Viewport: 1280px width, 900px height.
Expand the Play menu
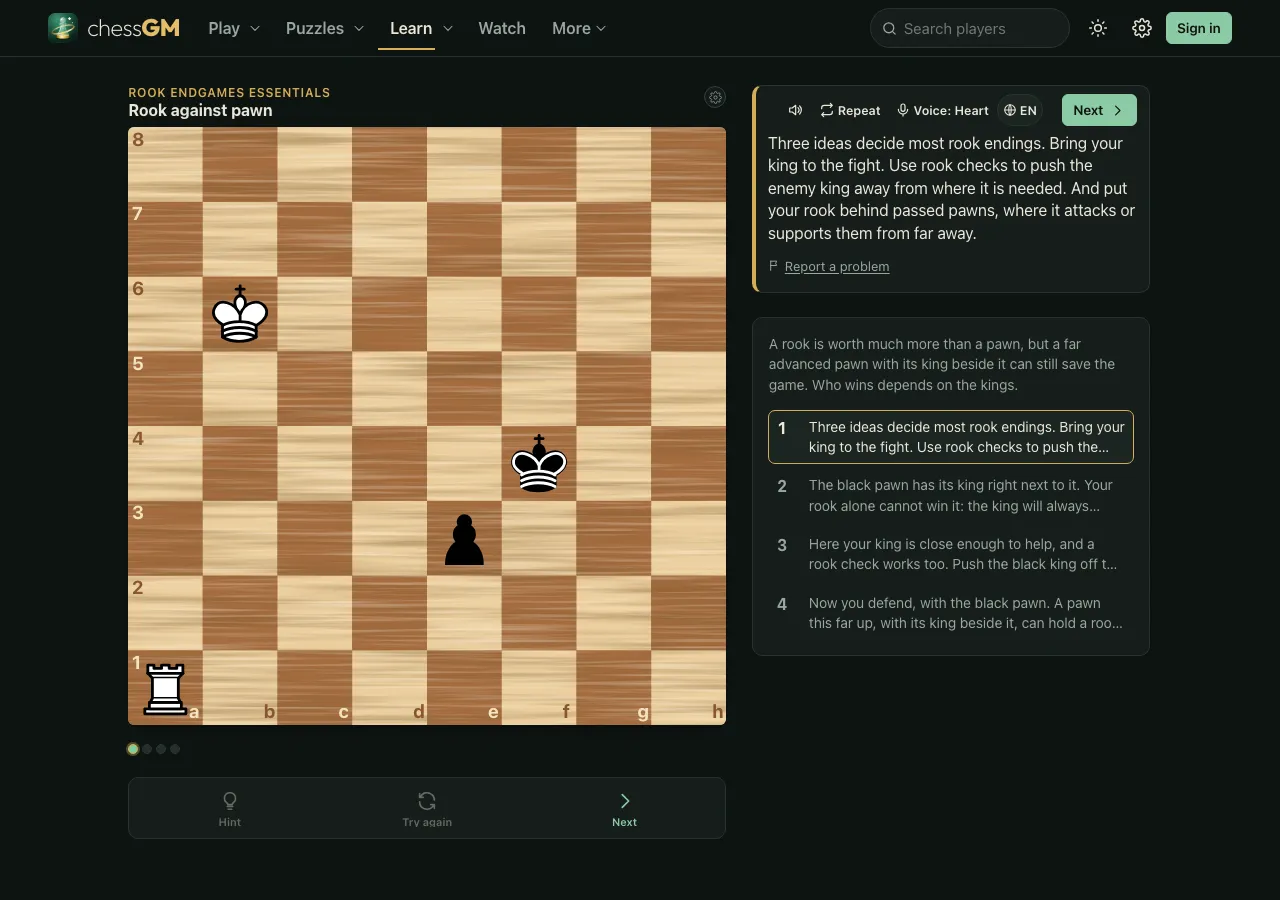[234, 28]
